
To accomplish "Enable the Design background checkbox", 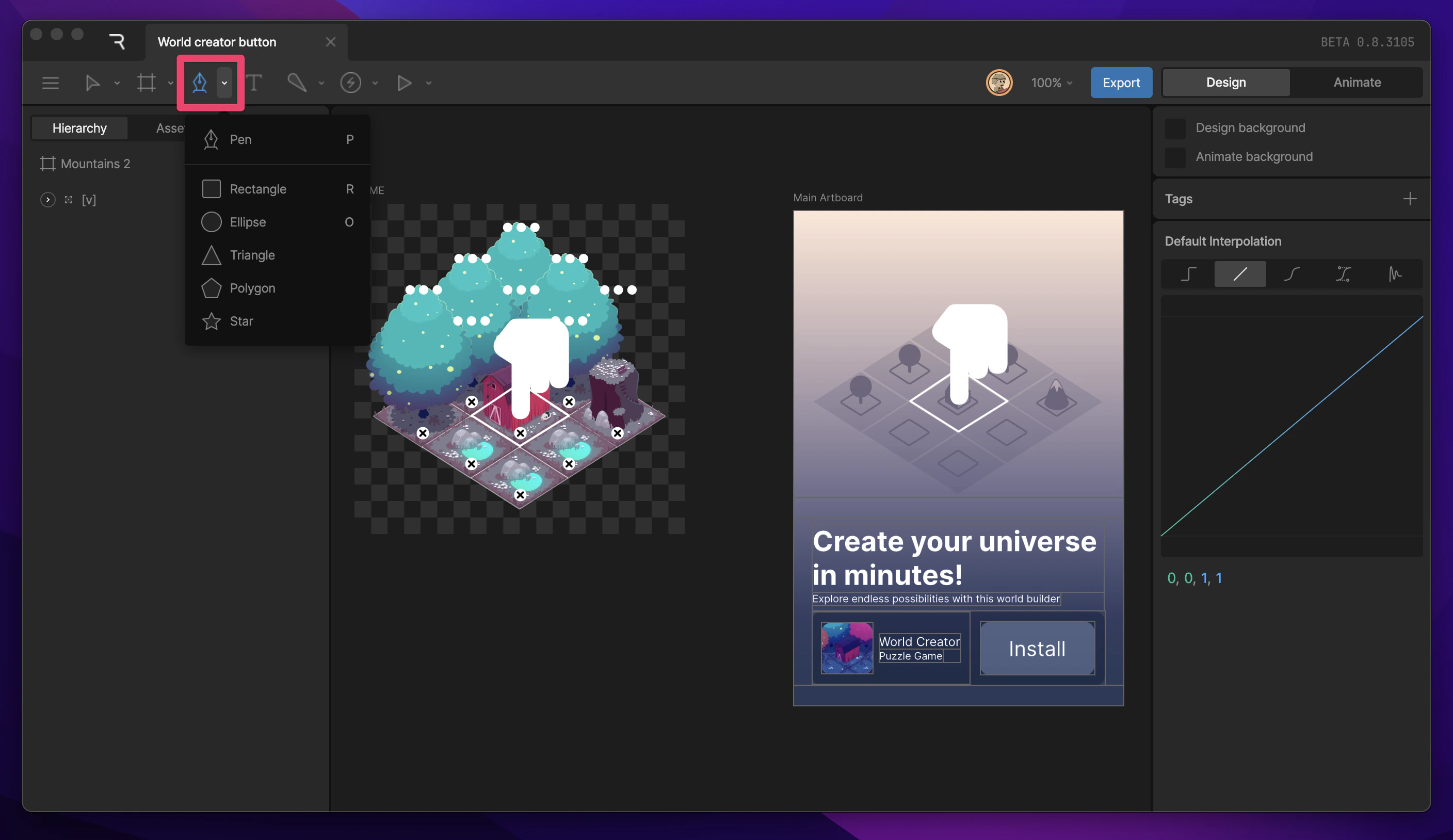I will pyautogui.click(x=1175, y=128).
